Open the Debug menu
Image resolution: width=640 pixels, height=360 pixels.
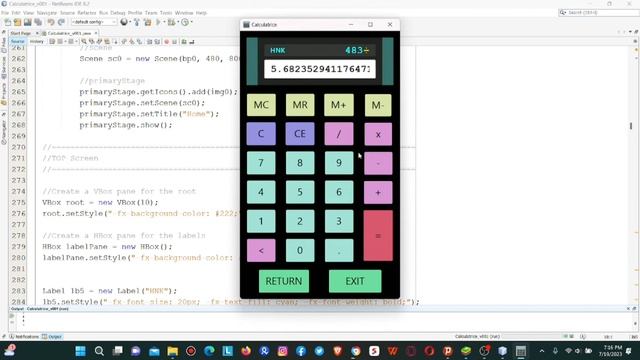tap(118, 13)
